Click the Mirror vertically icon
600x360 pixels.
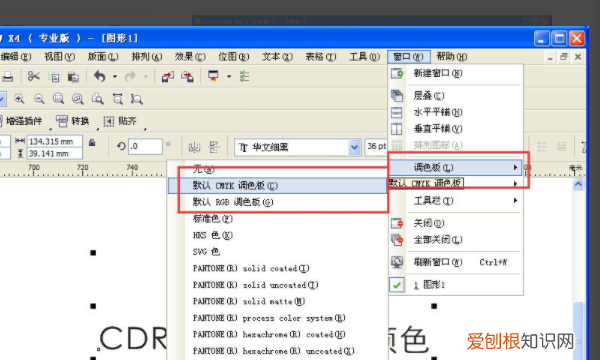214,147
